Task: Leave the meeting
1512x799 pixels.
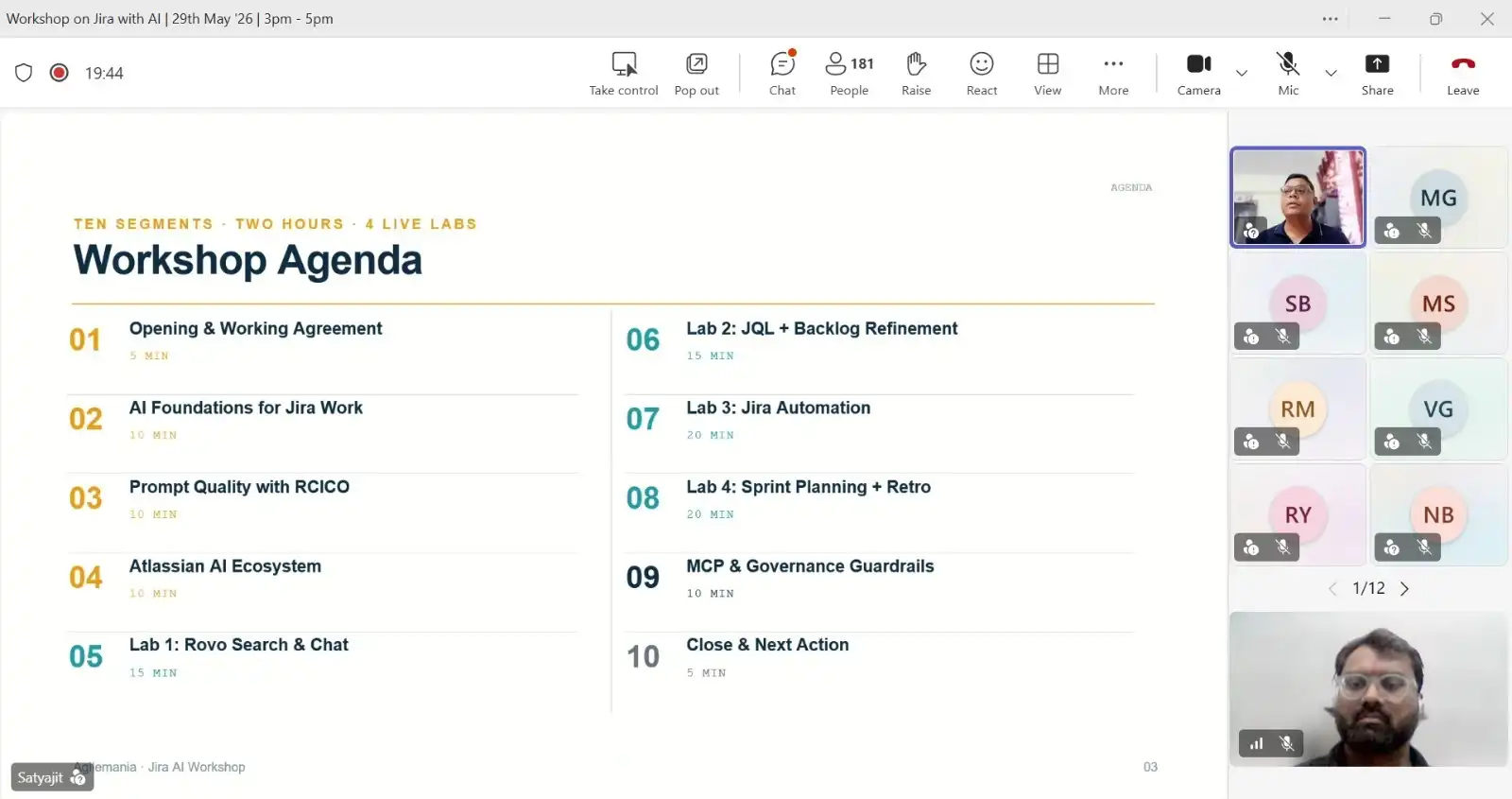Action: click(x=1463, y=74)
